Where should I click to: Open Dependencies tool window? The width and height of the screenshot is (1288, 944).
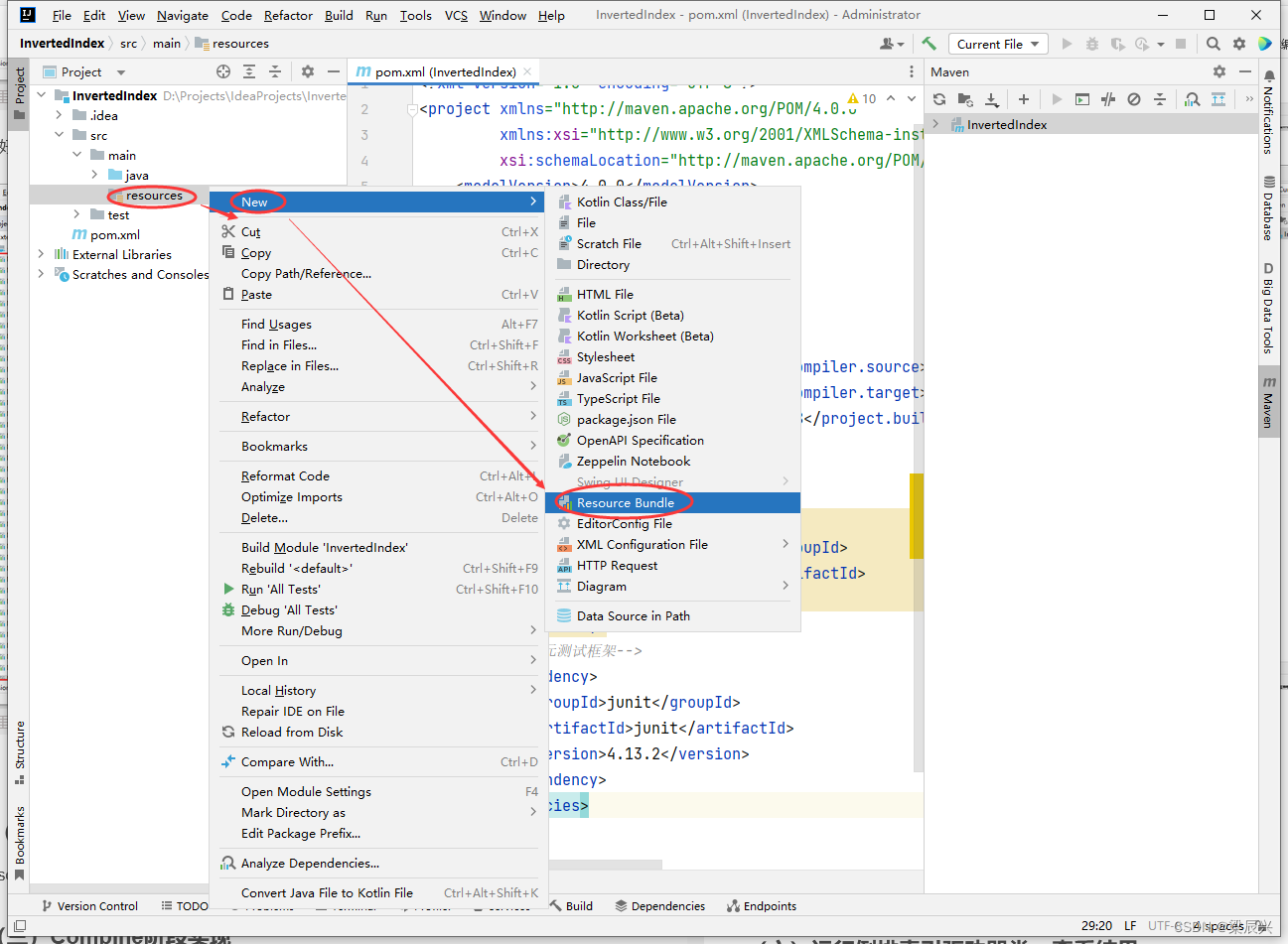coord(659,905)
